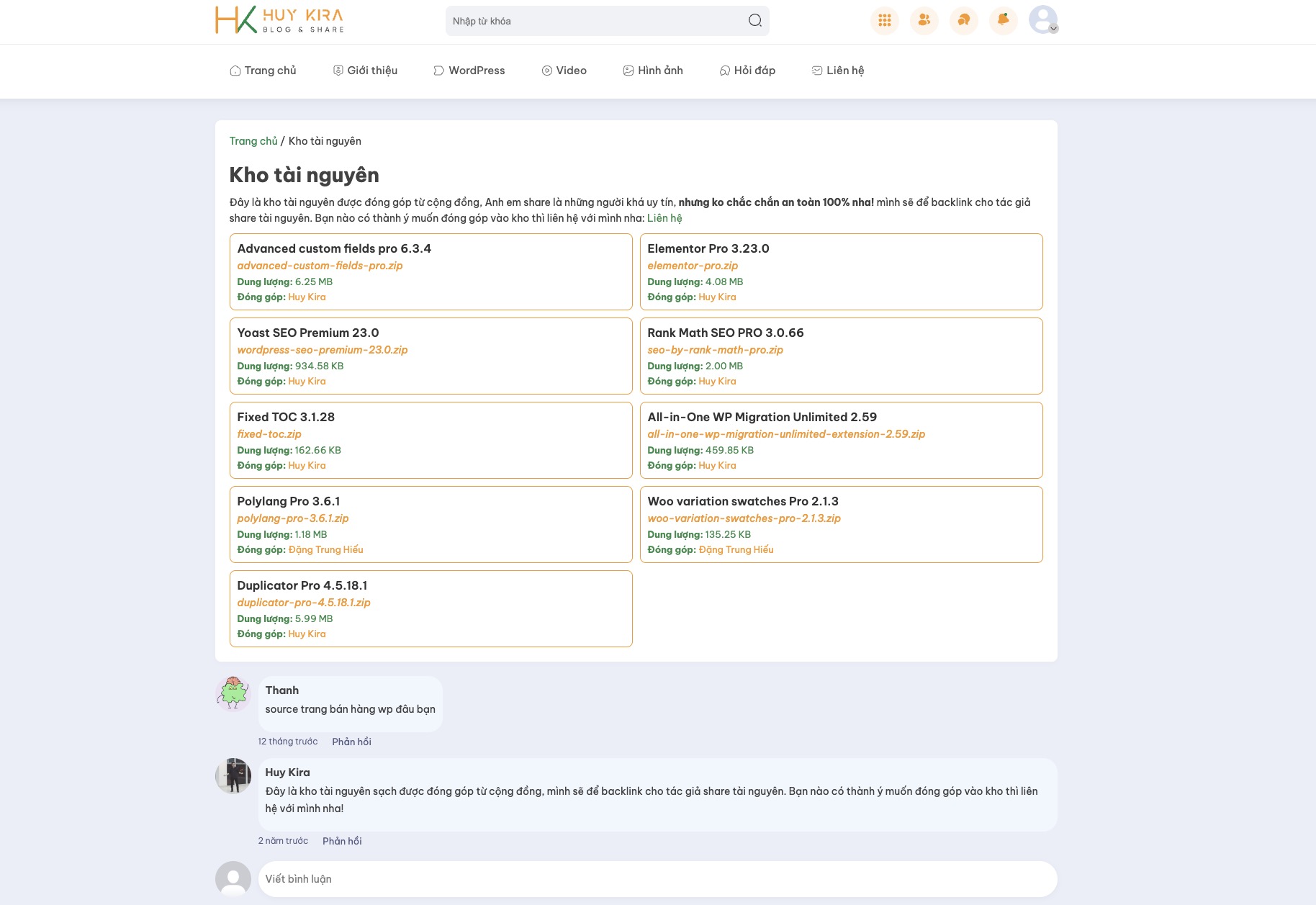Open the chat messages icon
1316x905 pixels.
point(963,20)
